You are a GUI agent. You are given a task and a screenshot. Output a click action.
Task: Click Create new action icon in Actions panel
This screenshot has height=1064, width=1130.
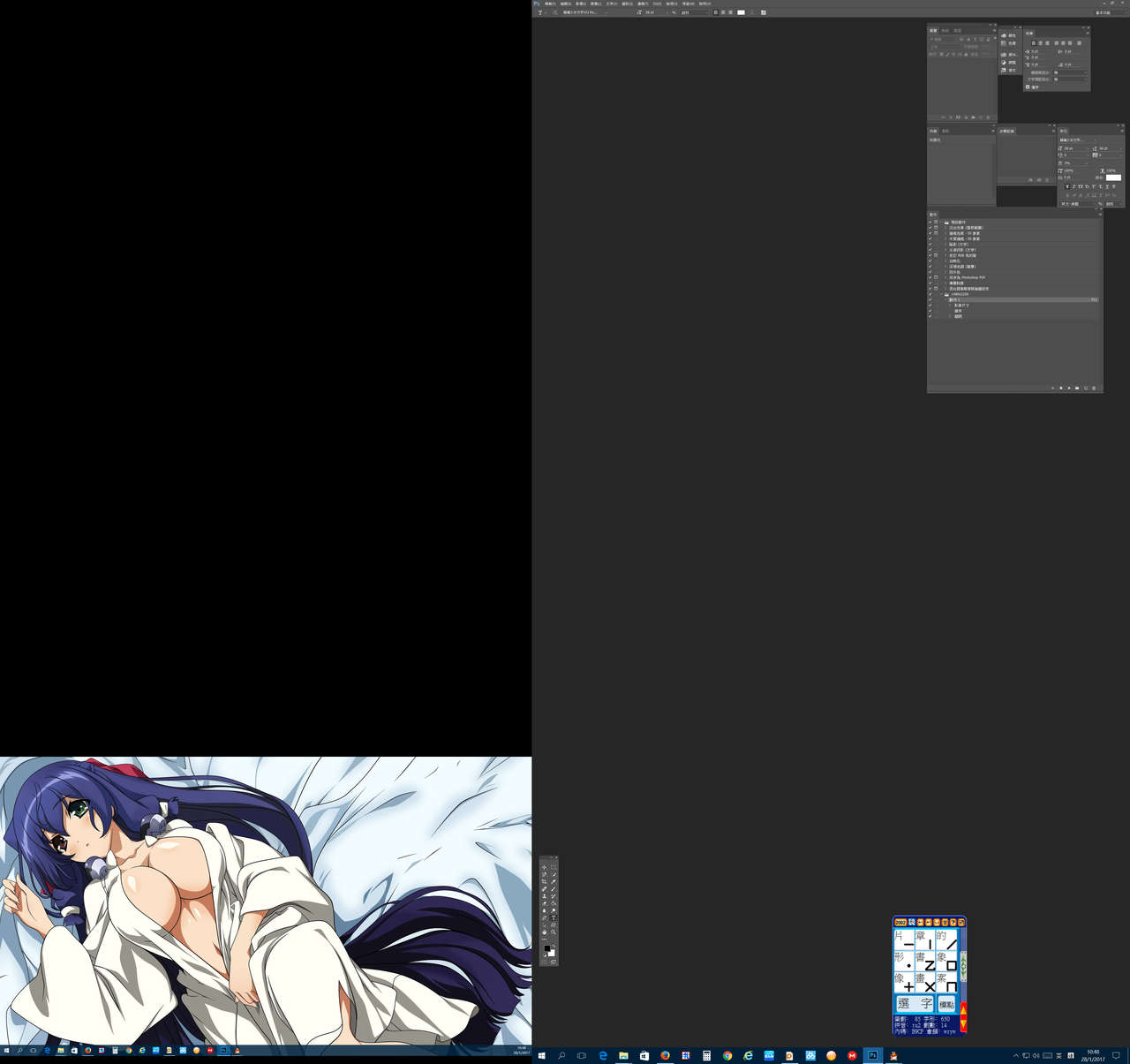[1086, 388]
